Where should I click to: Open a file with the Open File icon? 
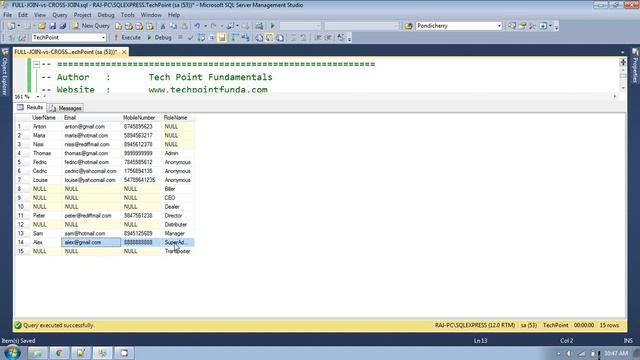[x=42, y=26]
